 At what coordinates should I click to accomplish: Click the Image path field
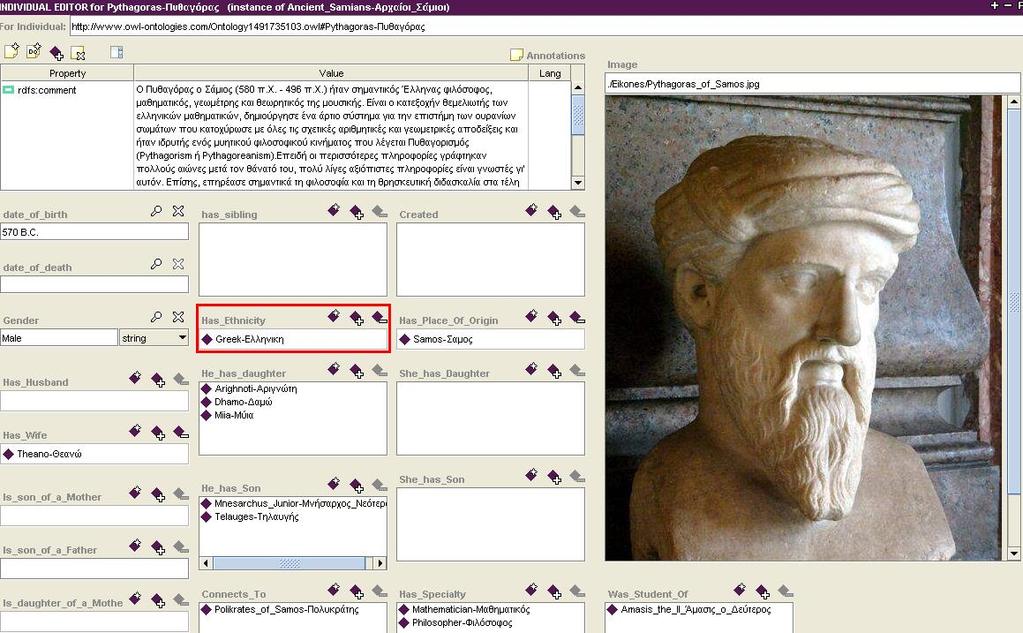tap(812, 84)
